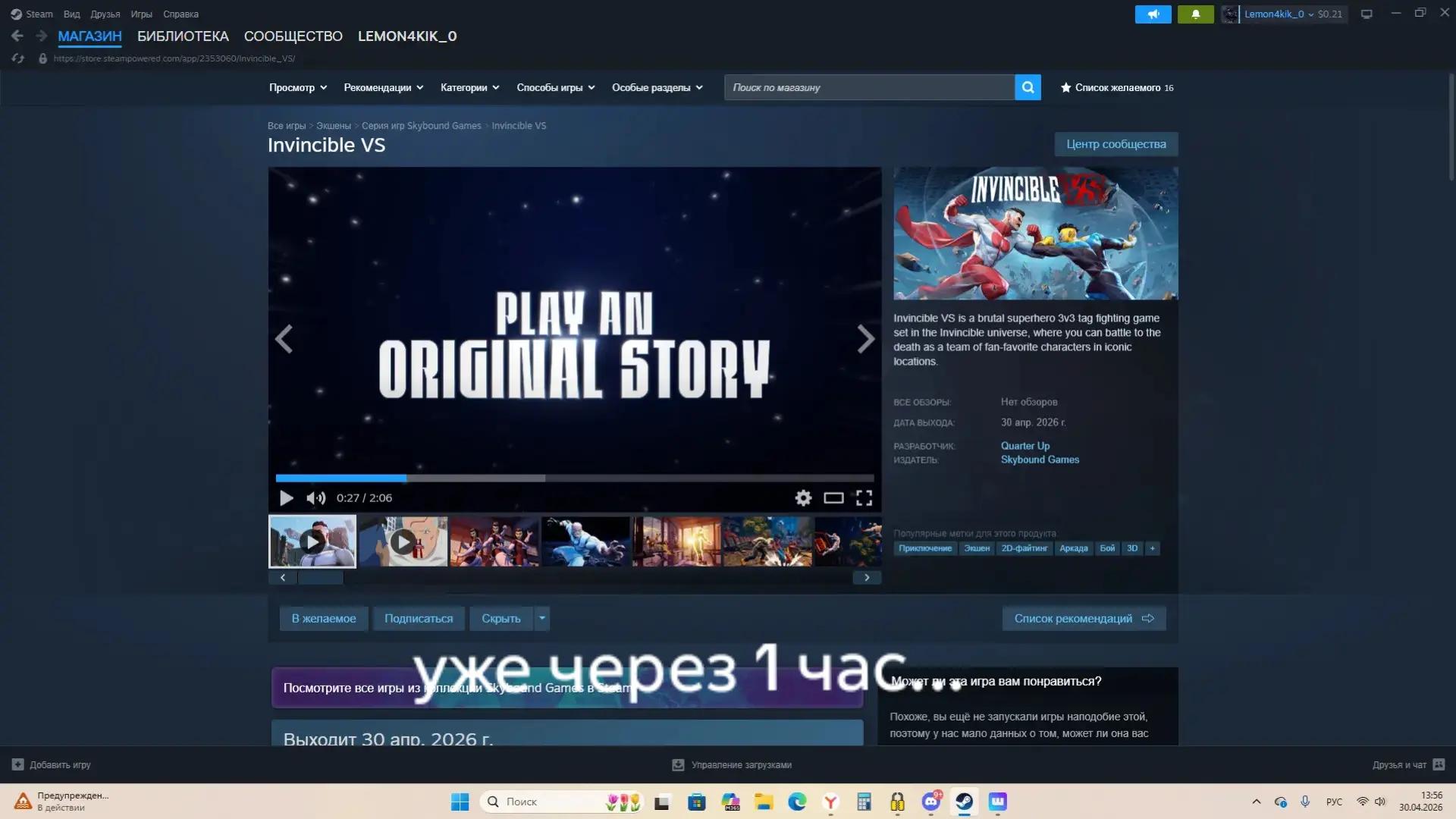
Task: Open the Quarter Up developer link
Action: (1025, 446)
